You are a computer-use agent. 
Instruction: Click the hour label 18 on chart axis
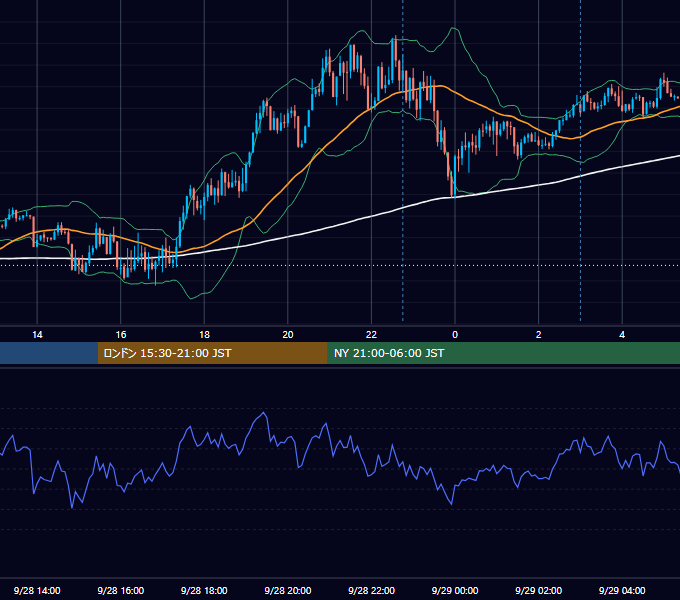204,335
